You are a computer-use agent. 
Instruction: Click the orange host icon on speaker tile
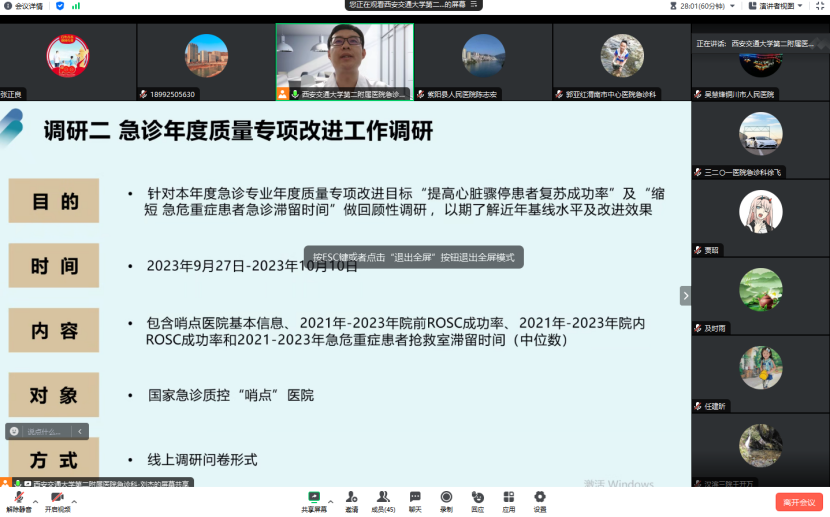click(x=283, y=94)
